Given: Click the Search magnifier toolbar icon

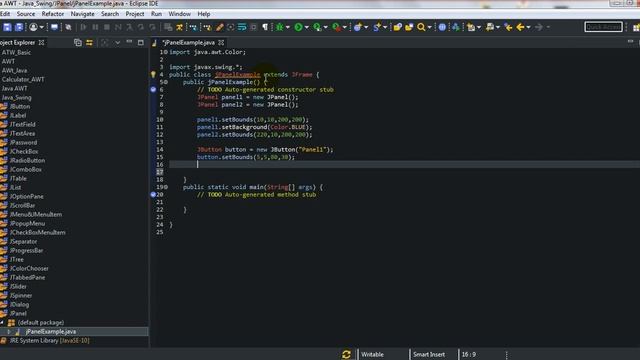Looking at the screenshot, I should [421, 27].
